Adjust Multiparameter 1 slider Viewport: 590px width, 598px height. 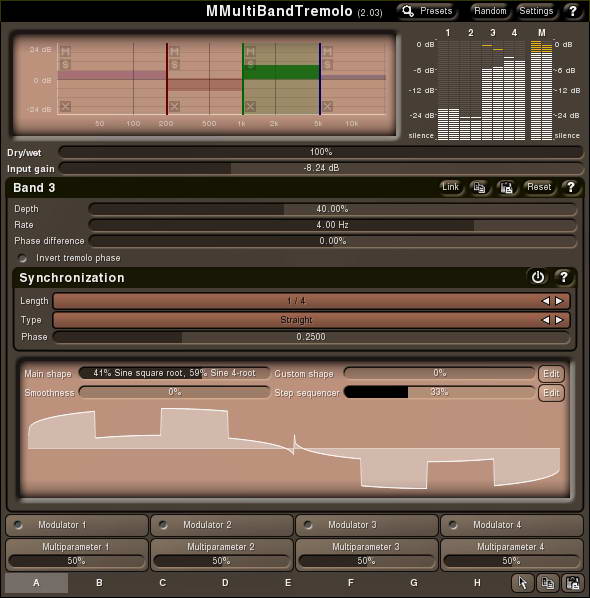click(76, 561)
